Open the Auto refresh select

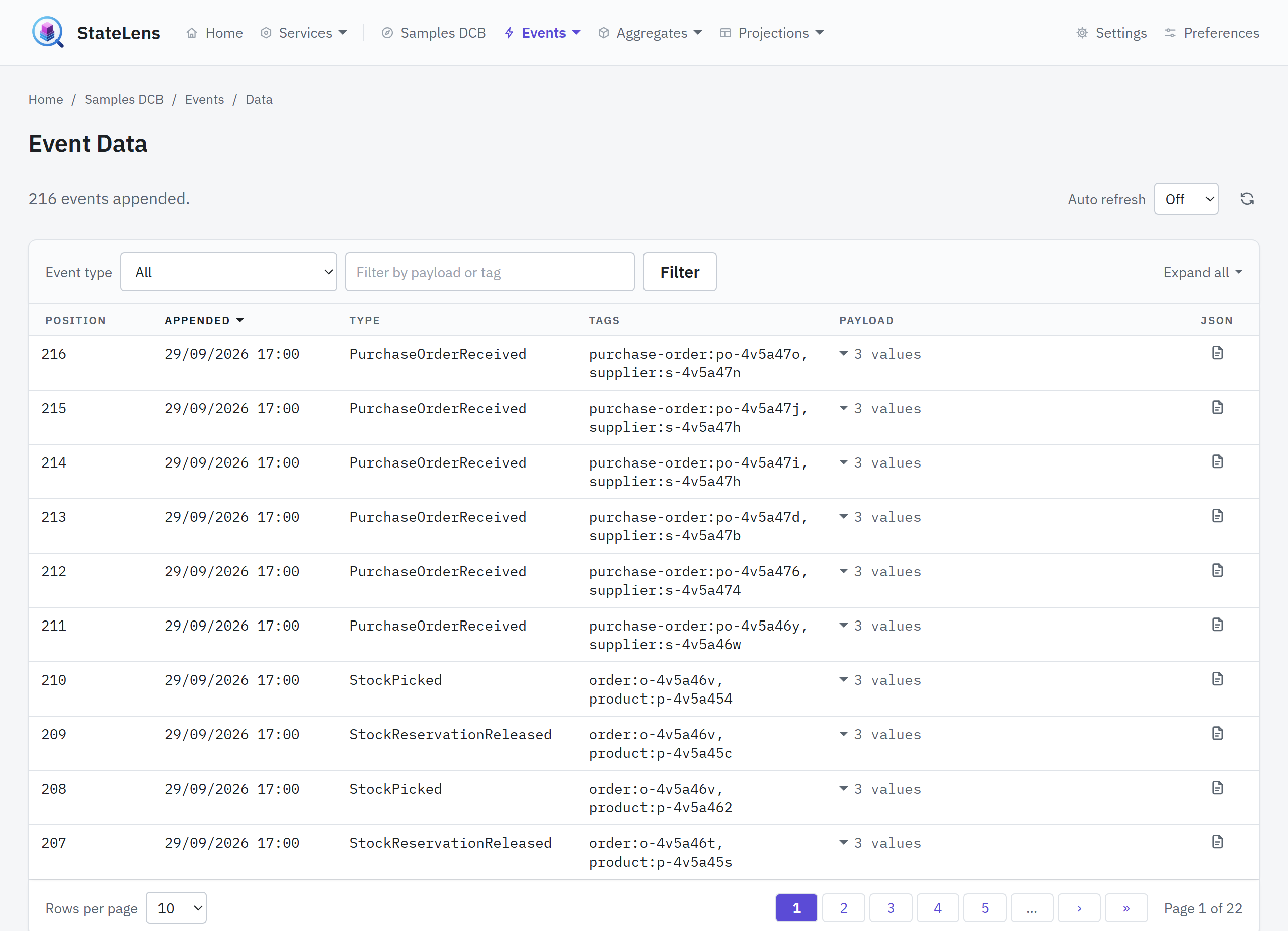click(1186, 199)
